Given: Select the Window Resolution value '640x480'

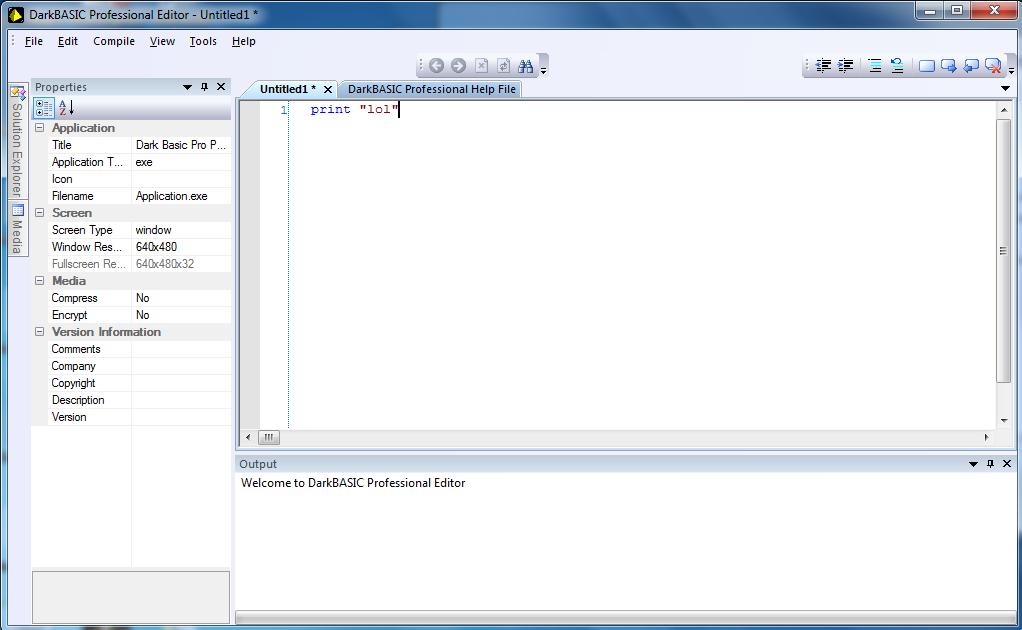Looking at the screenshot, I should pos(181,247).
